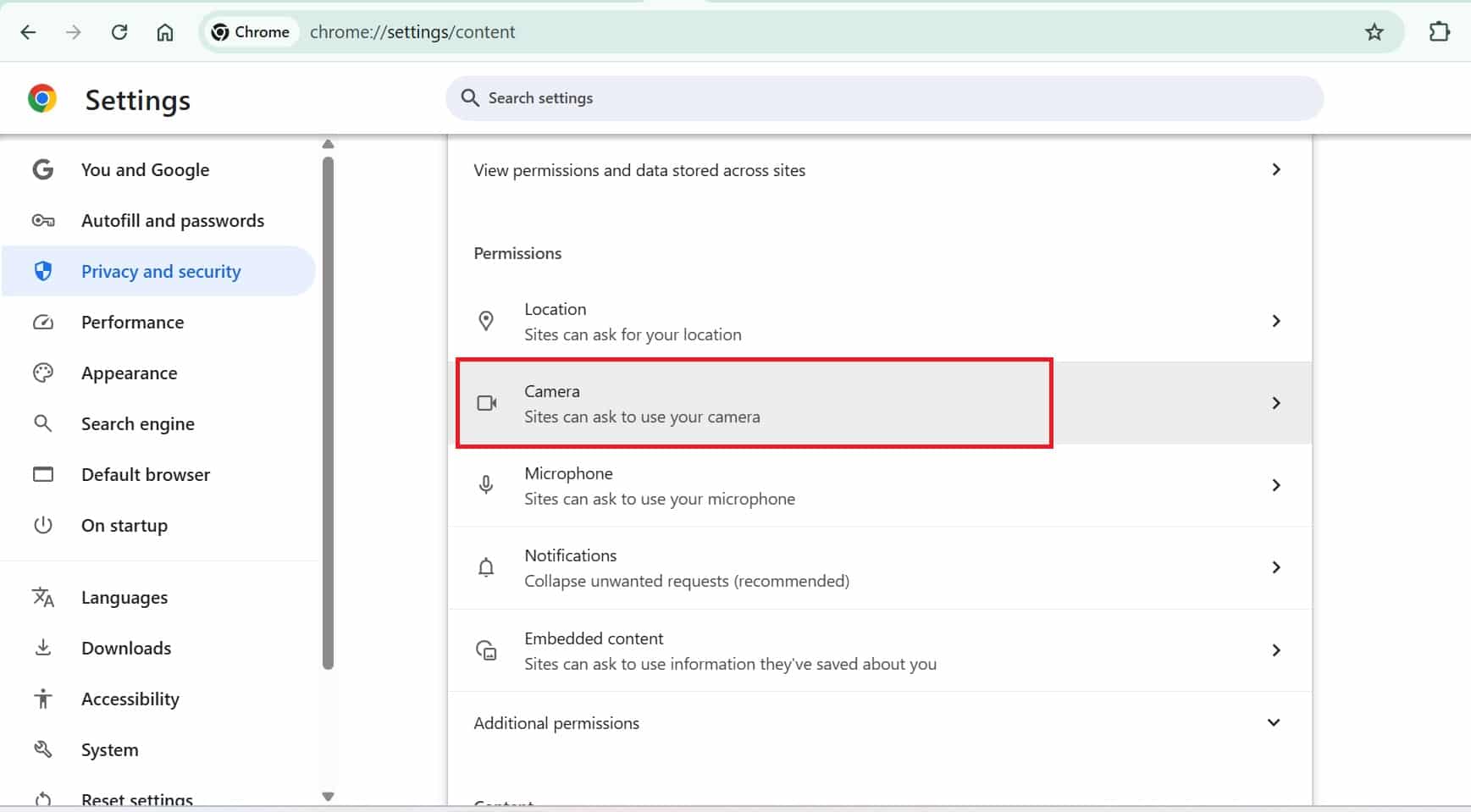The height and width of the screenshot is (812, 1471).
Task: Click the Embedded content icon
Action: click(x=486, y=650)
